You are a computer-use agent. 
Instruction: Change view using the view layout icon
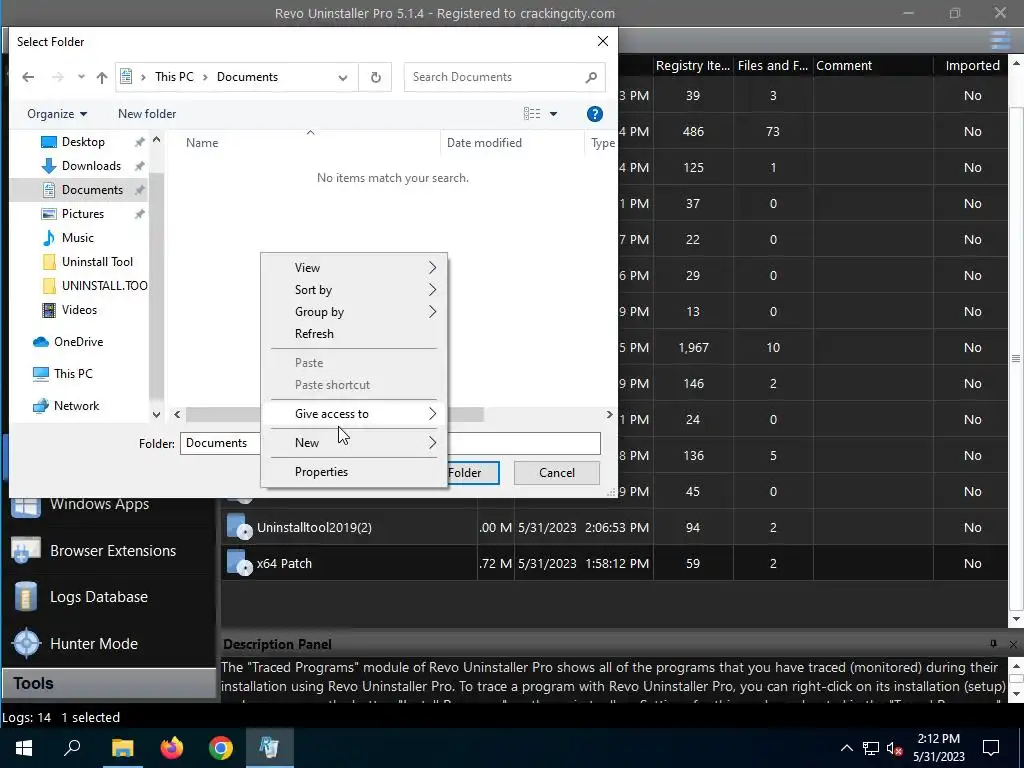tap(532, 114)
